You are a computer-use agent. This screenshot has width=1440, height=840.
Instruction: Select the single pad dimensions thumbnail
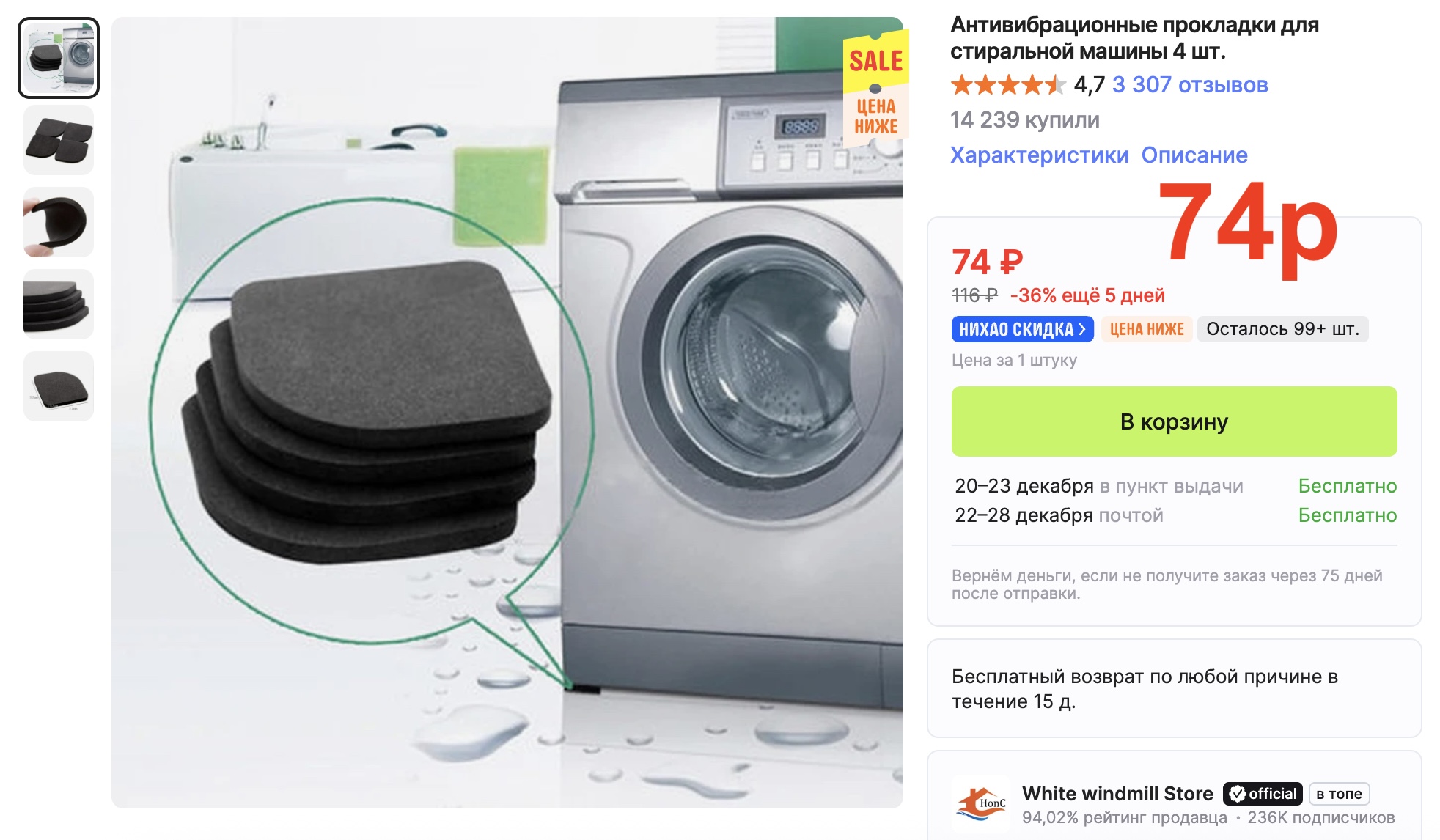[59, 386]
